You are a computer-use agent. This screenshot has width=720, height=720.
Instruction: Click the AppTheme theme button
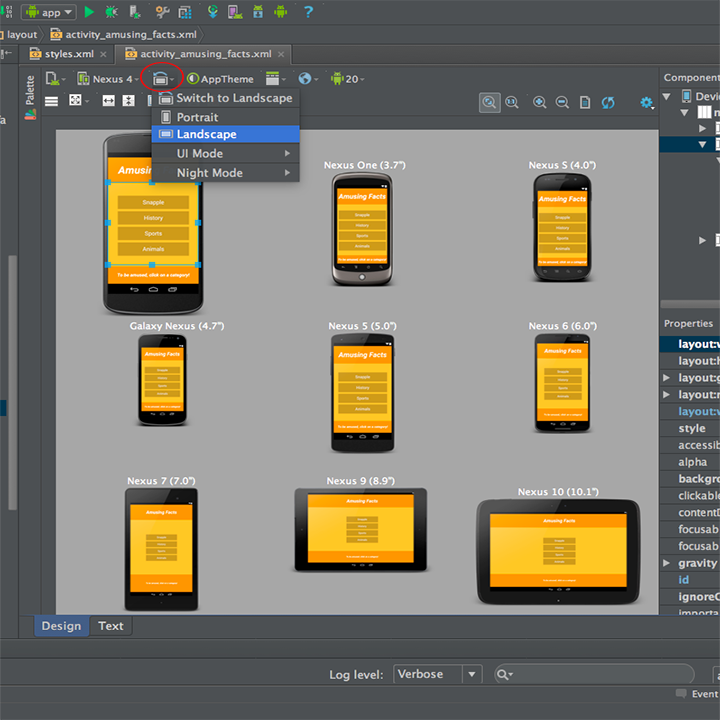tap(221, 79)
